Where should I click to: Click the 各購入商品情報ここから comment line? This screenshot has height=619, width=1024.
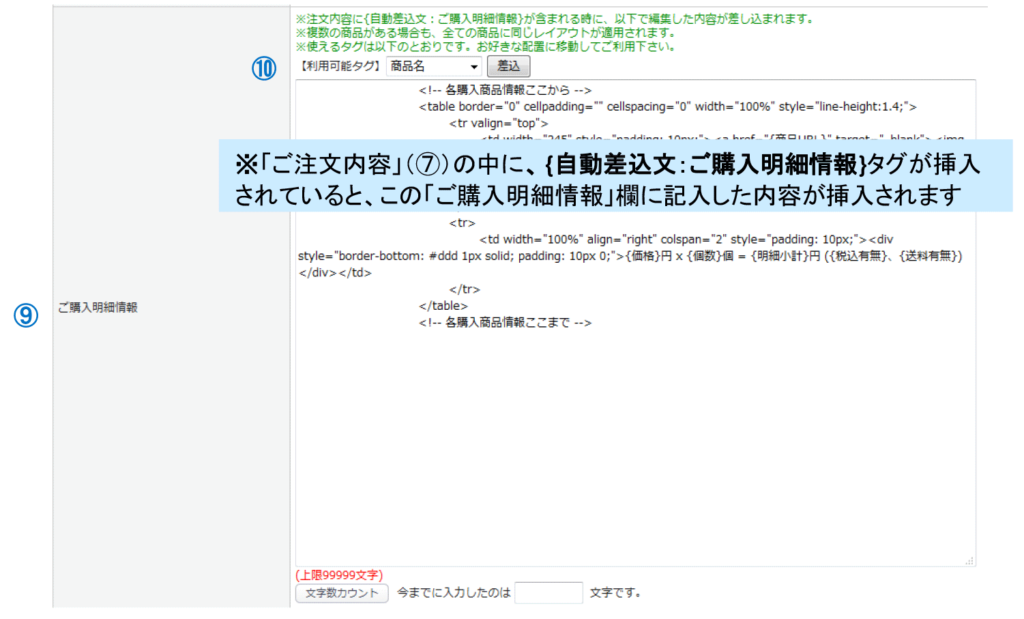click(505, 90)
